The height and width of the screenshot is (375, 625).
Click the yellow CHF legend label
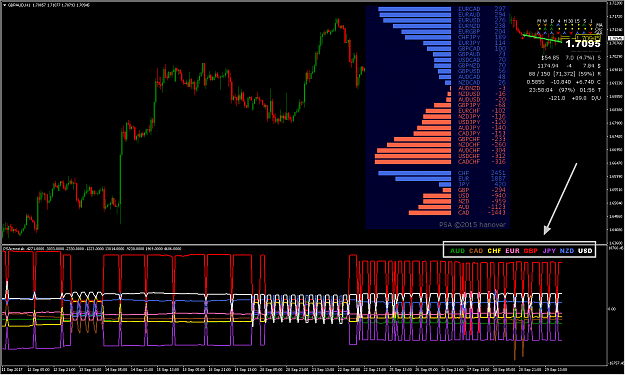click(x=494, y=251)
